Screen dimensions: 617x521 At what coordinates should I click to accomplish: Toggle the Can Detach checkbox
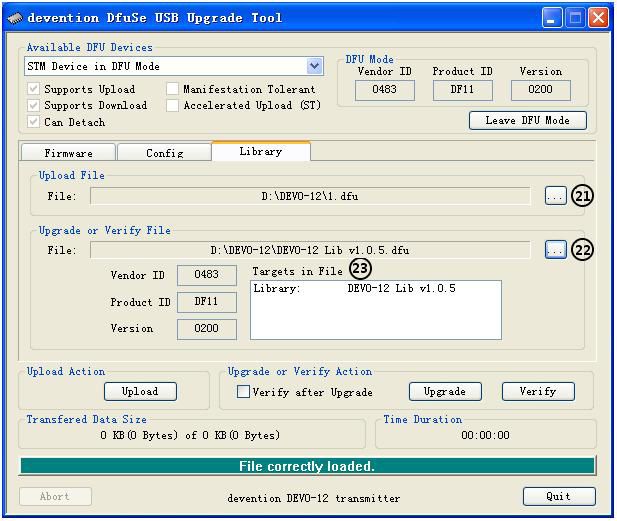click(x=33, y=122)
